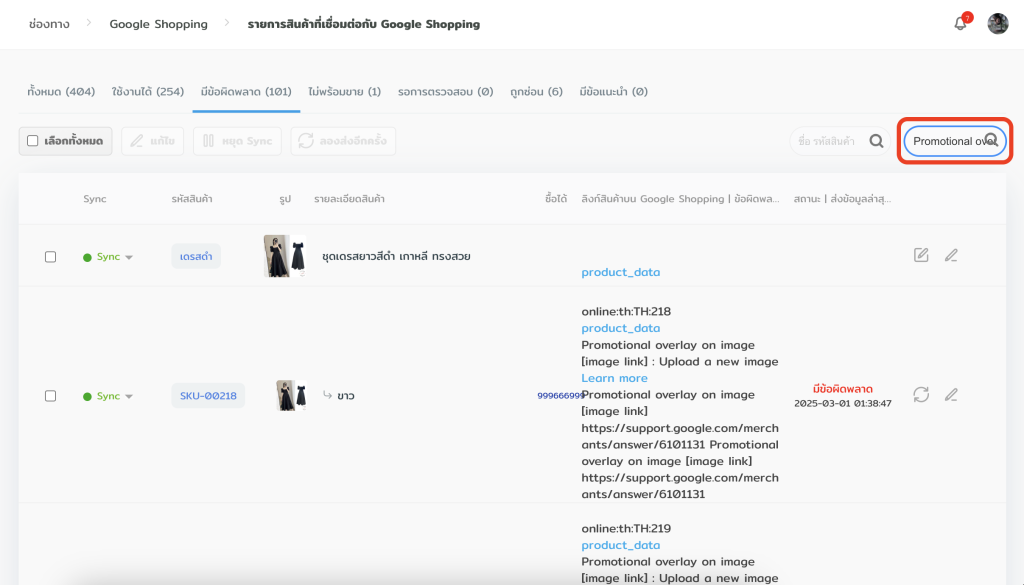Click the Google Shopping breadcrumb
1024x585 pixels.
(x=158, y=24)
